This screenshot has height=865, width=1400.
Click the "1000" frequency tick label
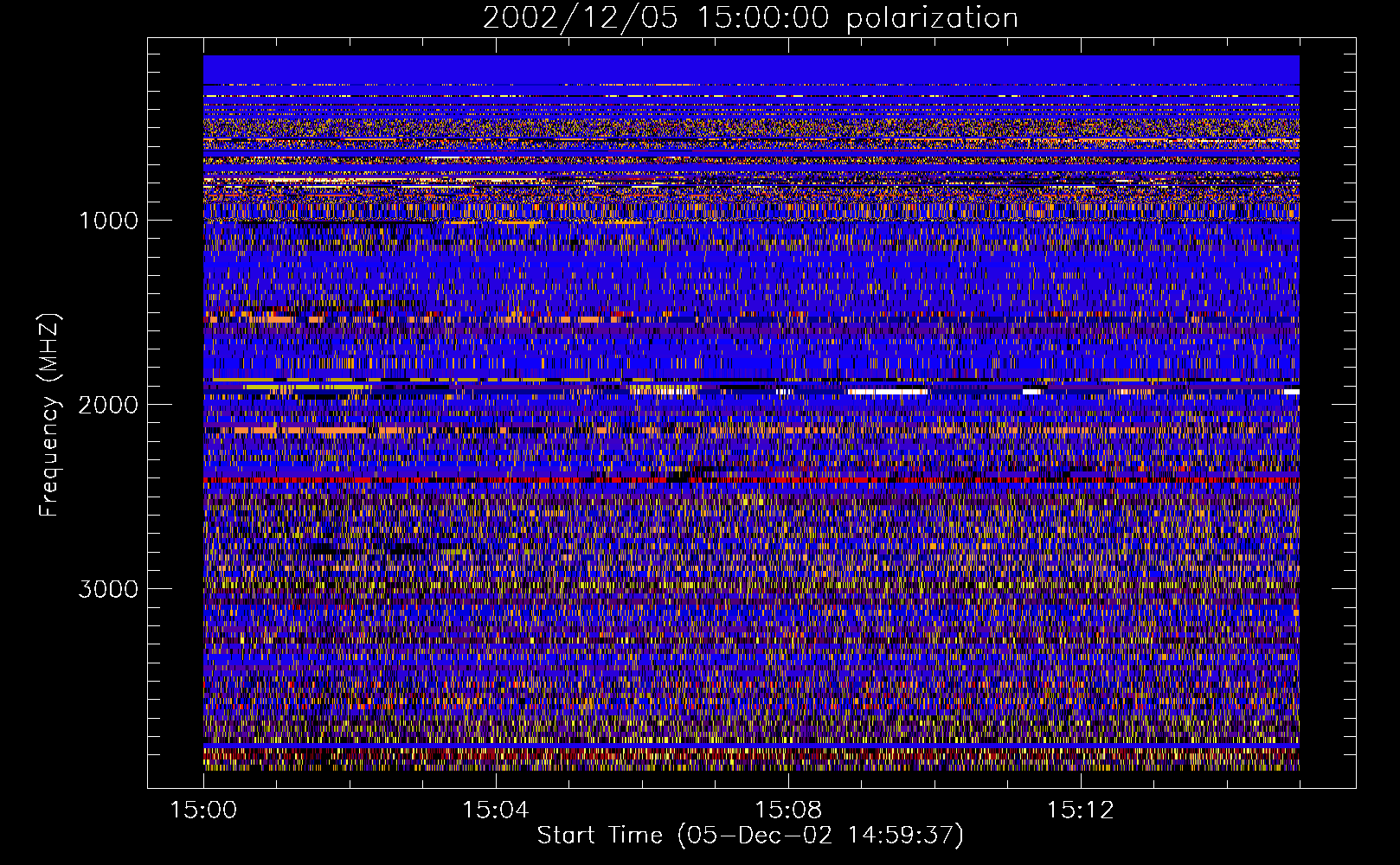(x=108, y=221)
